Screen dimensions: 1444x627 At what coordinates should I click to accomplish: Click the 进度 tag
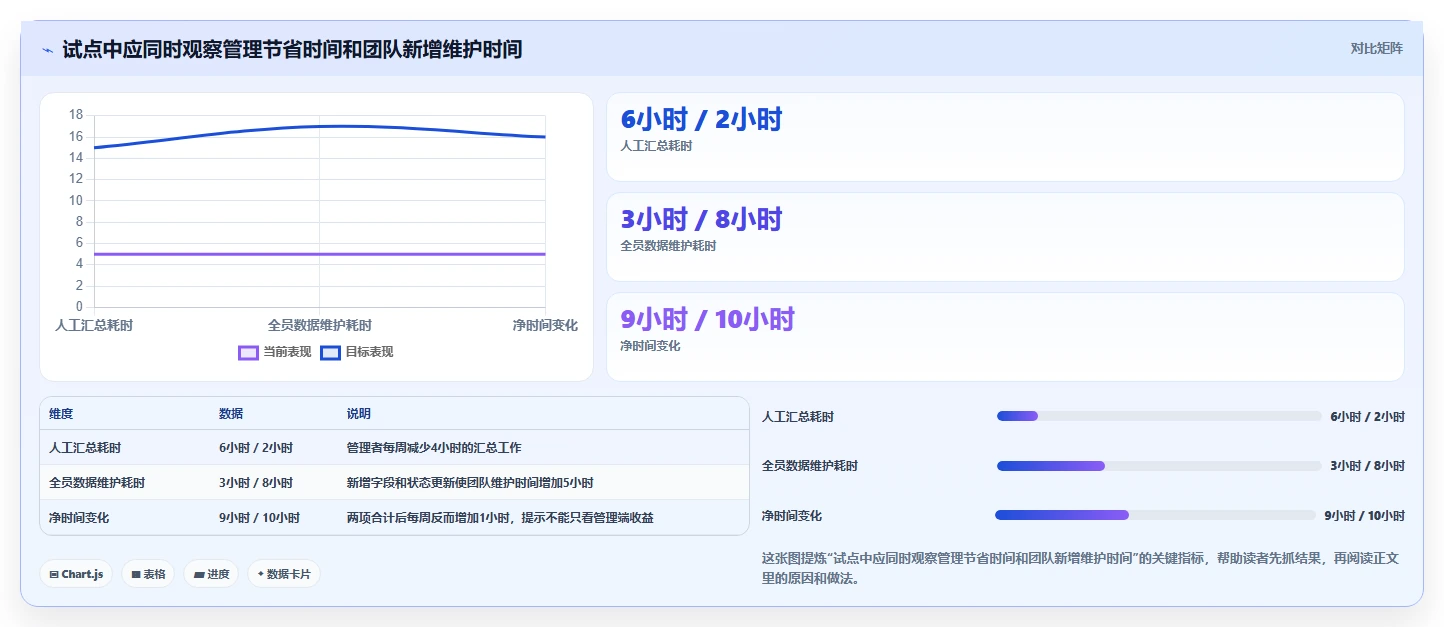click(x=211, y=574)
